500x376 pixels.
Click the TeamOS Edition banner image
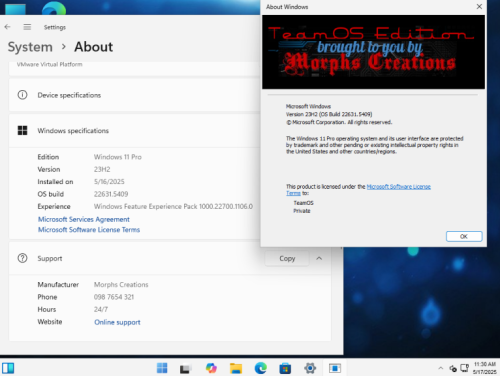pos(373,52)
